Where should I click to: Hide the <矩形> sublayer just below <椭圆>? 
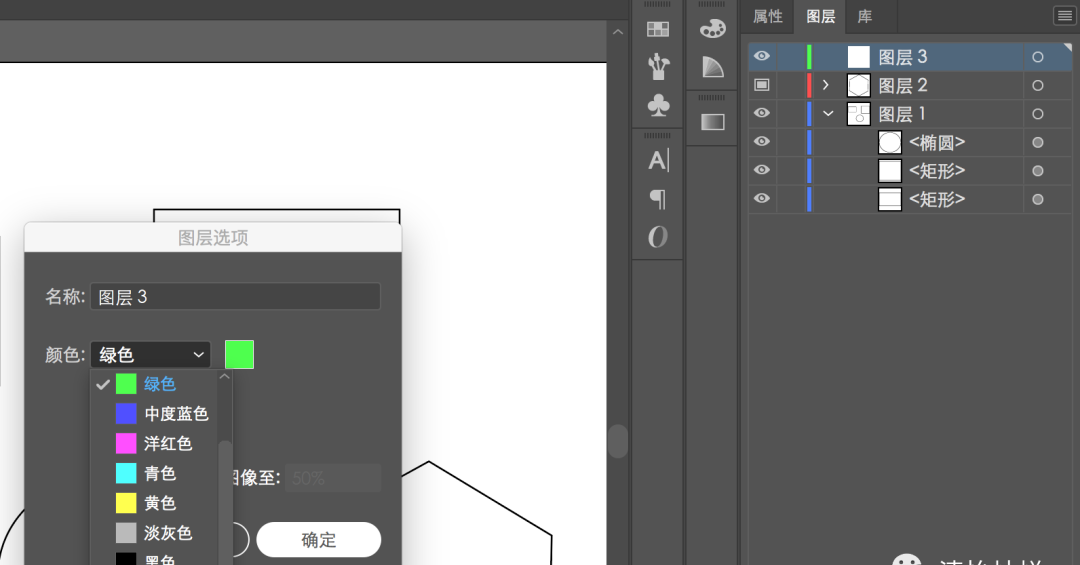762,170
